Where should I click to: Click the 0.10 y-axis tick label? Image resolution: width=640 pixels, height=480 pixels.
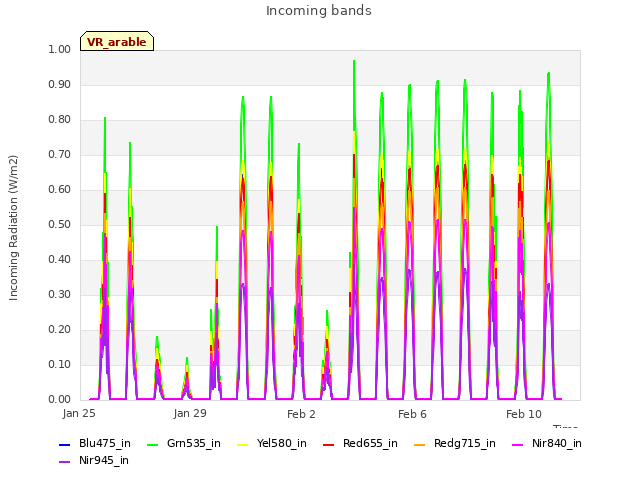coord(60,364)
